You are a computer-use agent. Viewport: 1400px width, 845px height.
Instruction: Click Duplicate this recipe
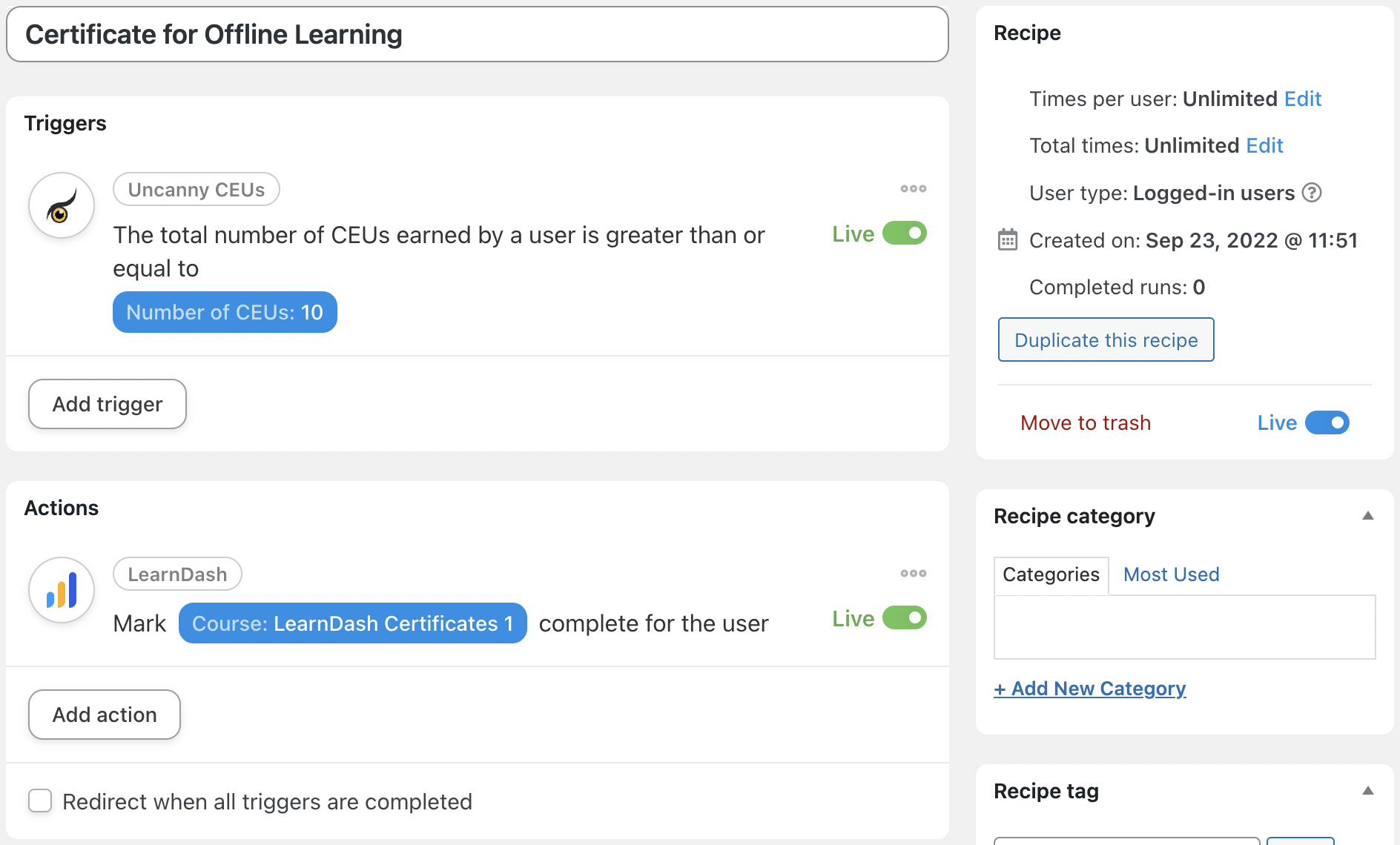1106,339
